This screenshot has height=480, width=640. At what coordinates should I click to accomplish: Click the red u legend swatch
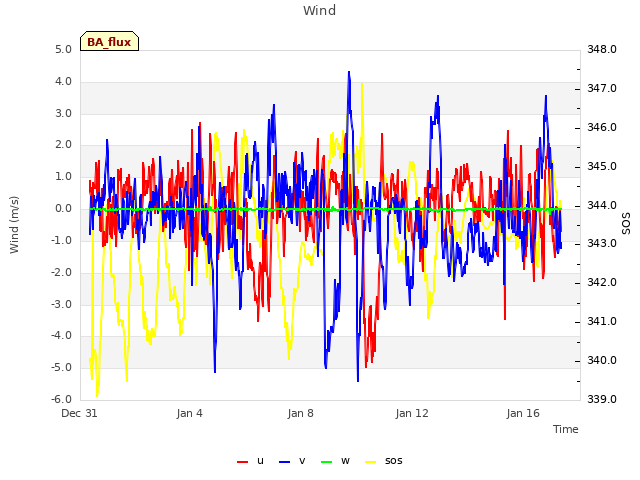click(242, 462)
